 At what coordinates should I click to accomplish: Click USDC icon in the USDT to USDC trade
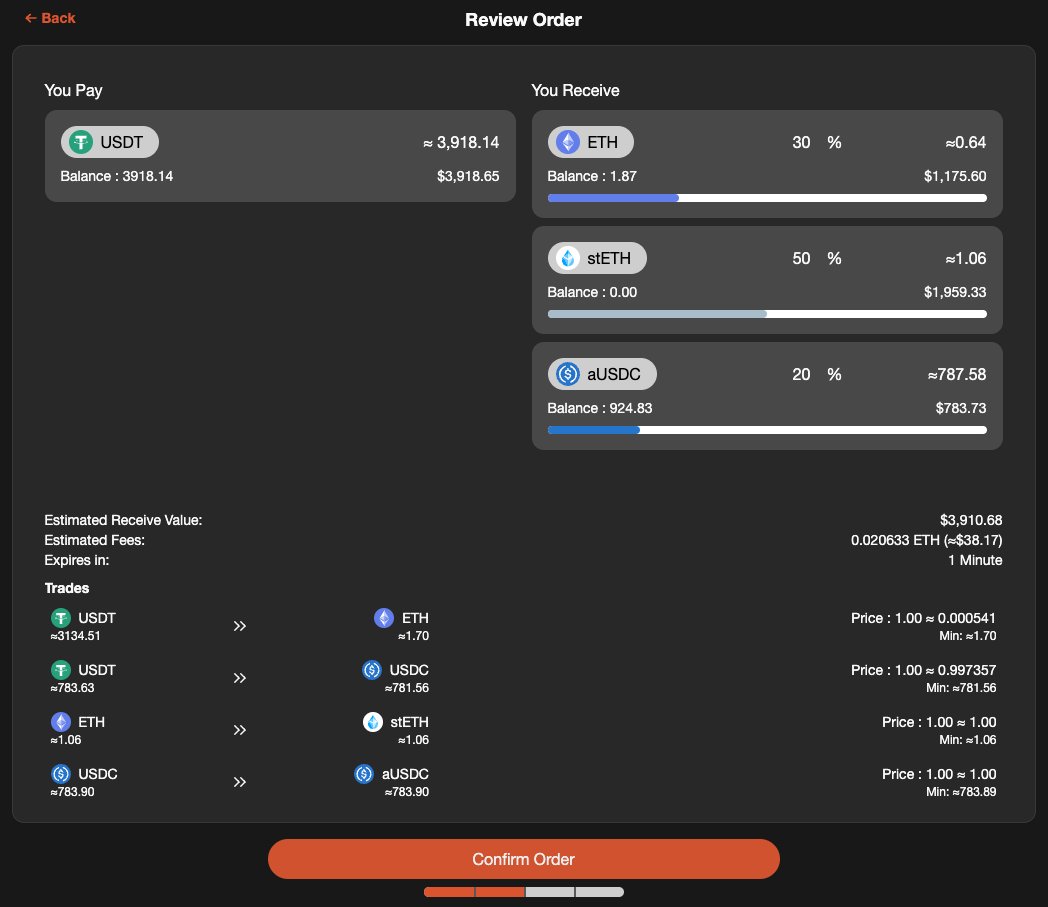click(x=372, y=670)
